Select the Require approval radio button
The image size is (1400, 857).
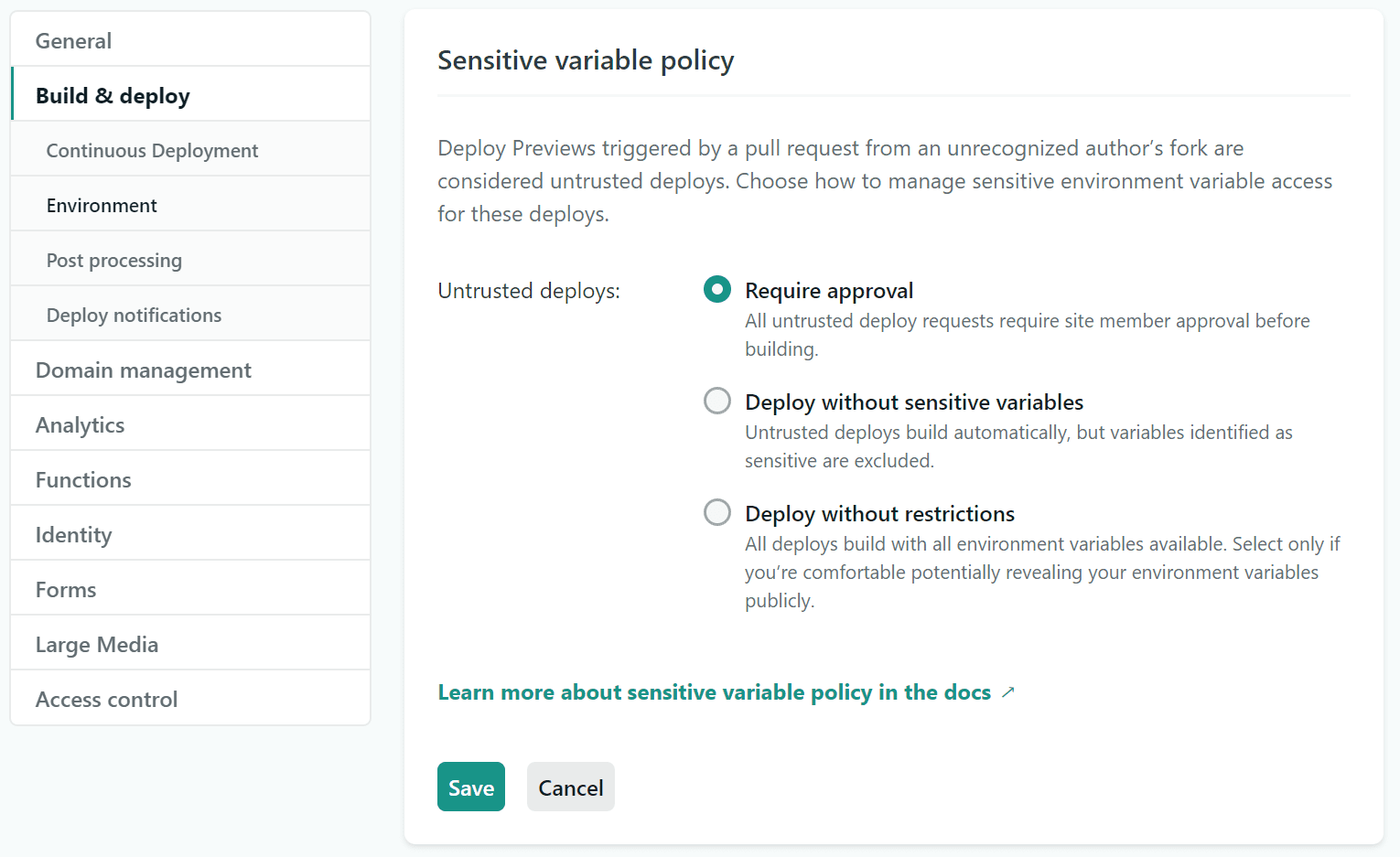(717, 290)
